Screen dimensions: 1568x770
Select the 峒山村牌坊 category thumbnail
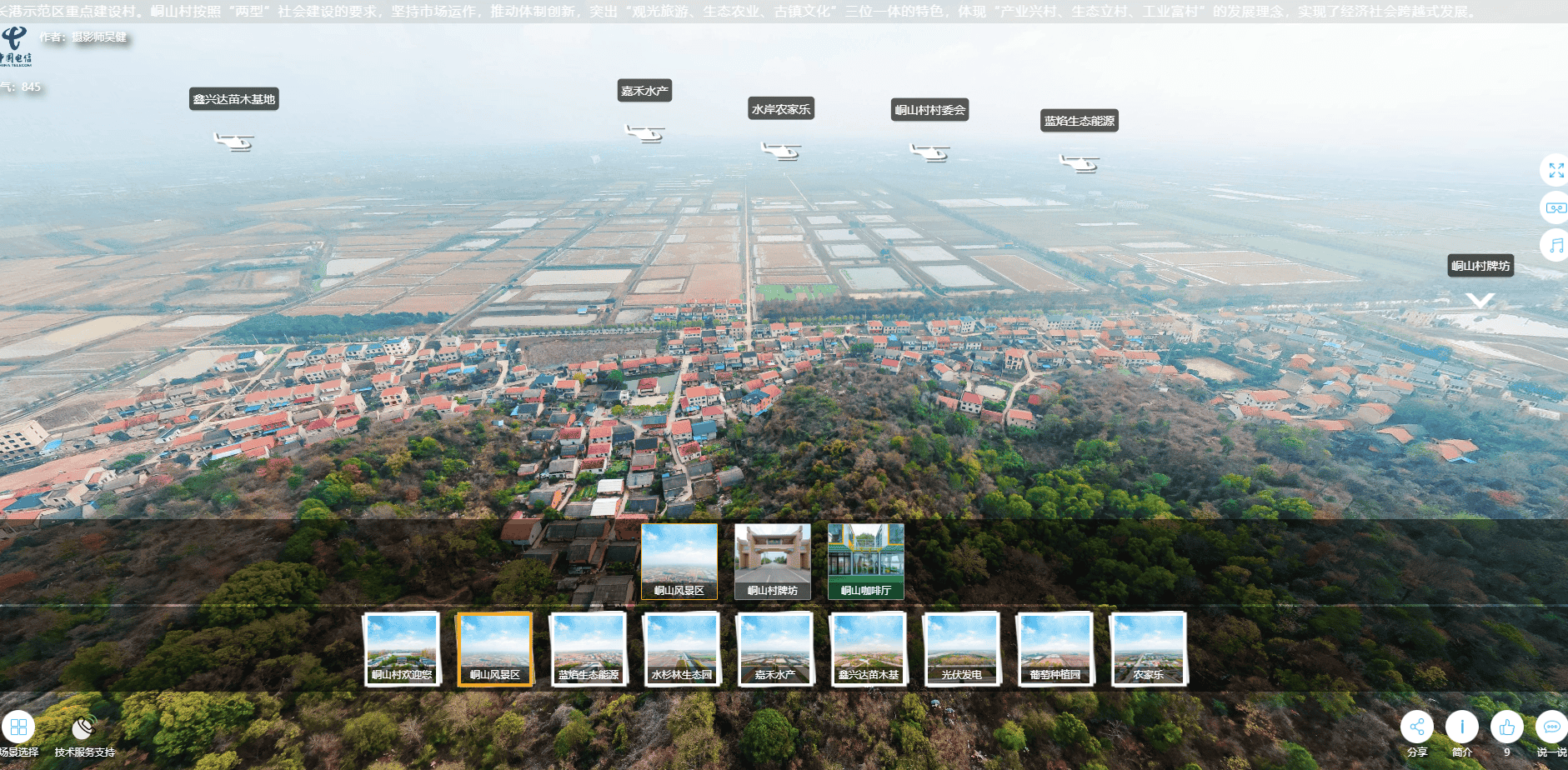point(773,561)
